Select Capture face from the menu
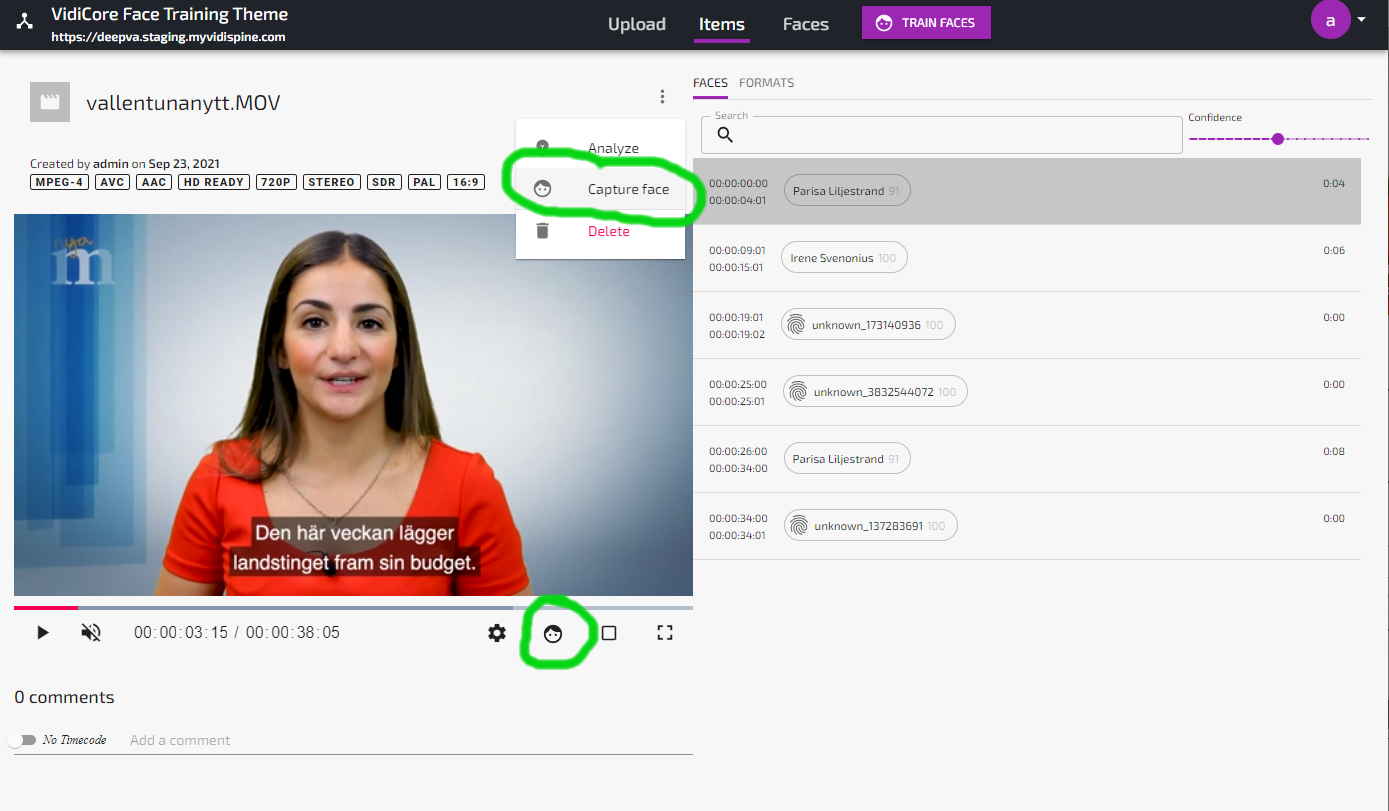Screen dimensions: 1389x811 (x=628, y=189)
